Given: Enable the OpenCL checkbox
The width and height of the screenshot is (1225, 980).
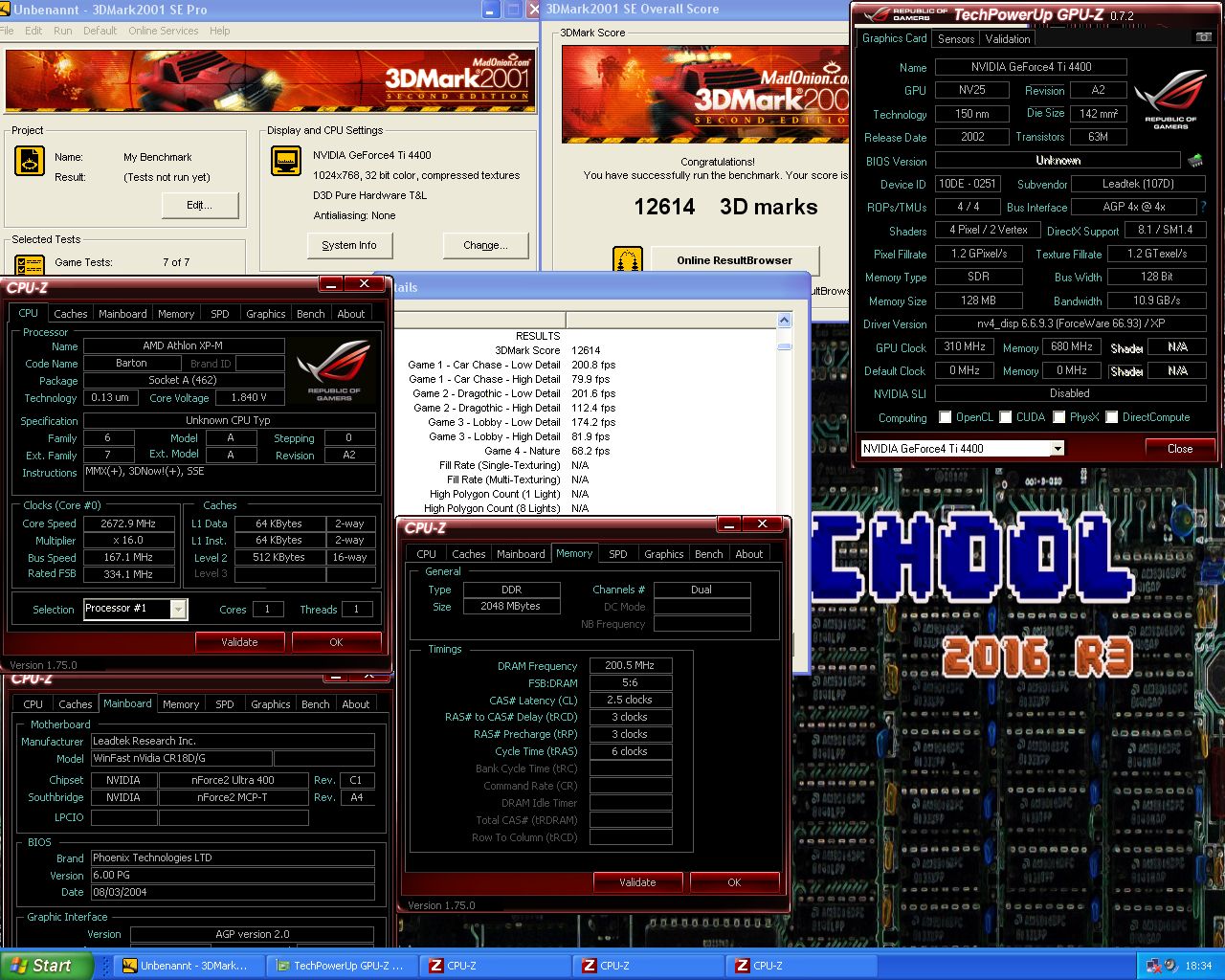Looking at the screenshot, I should point(946,417).
